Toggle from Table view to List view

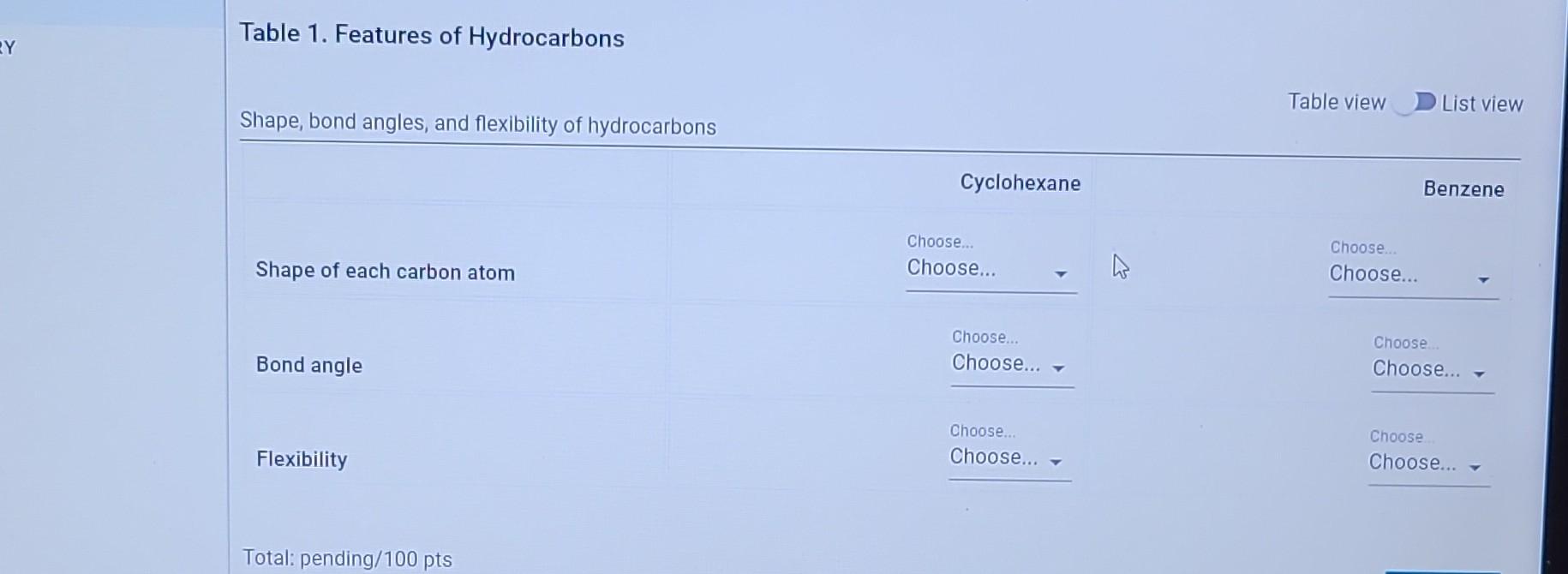click(1417, 103)
